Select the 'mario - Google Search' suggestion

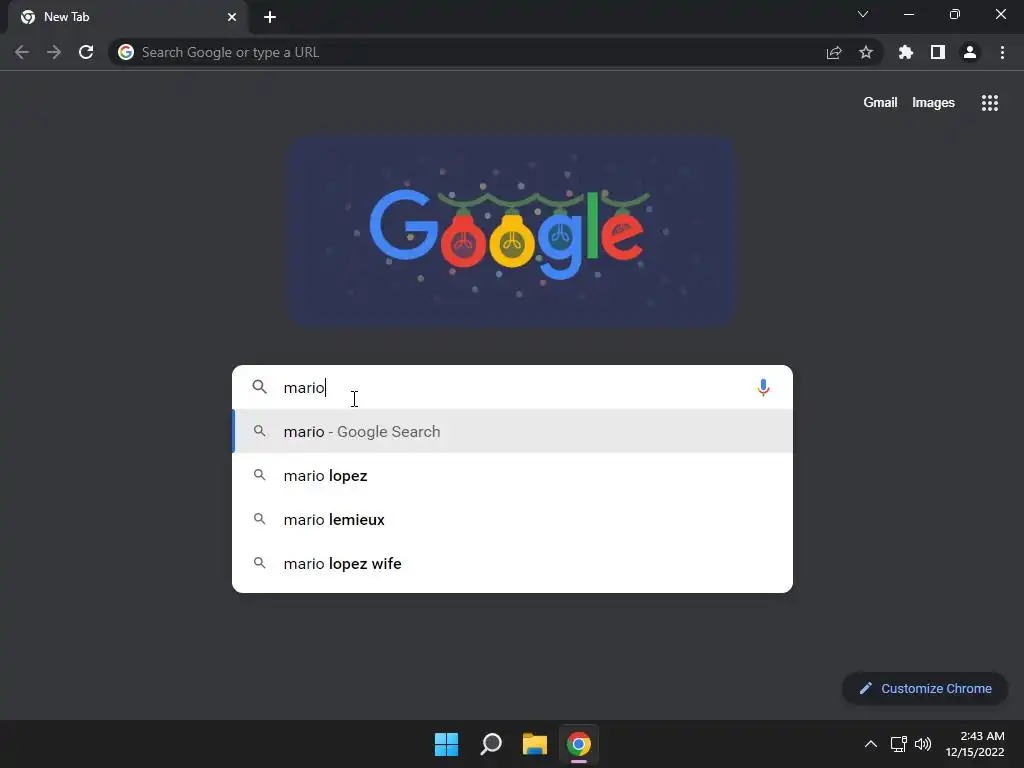tap(513, 431)
